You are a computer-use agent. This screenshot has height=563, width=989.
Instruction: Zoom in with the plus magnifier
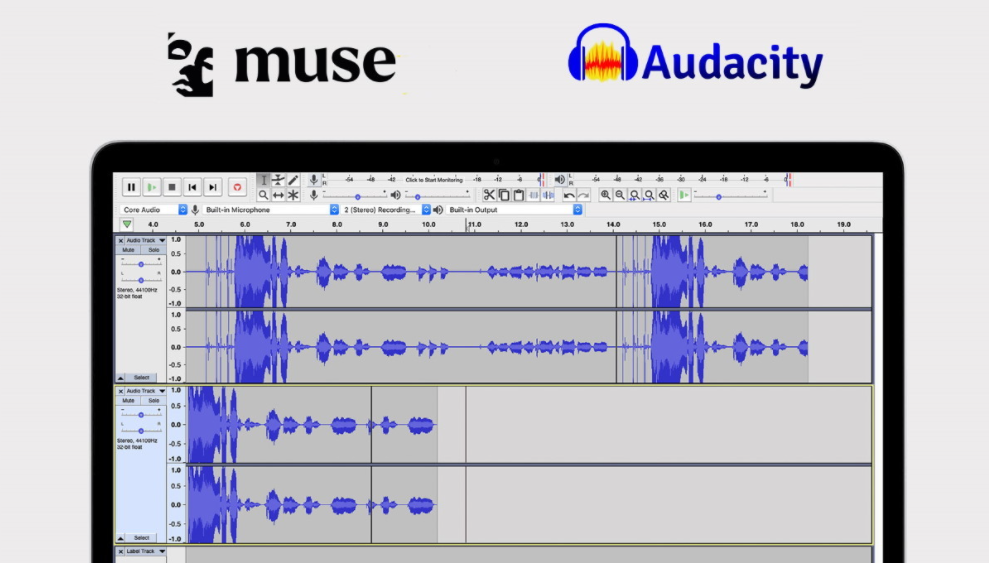606,195
